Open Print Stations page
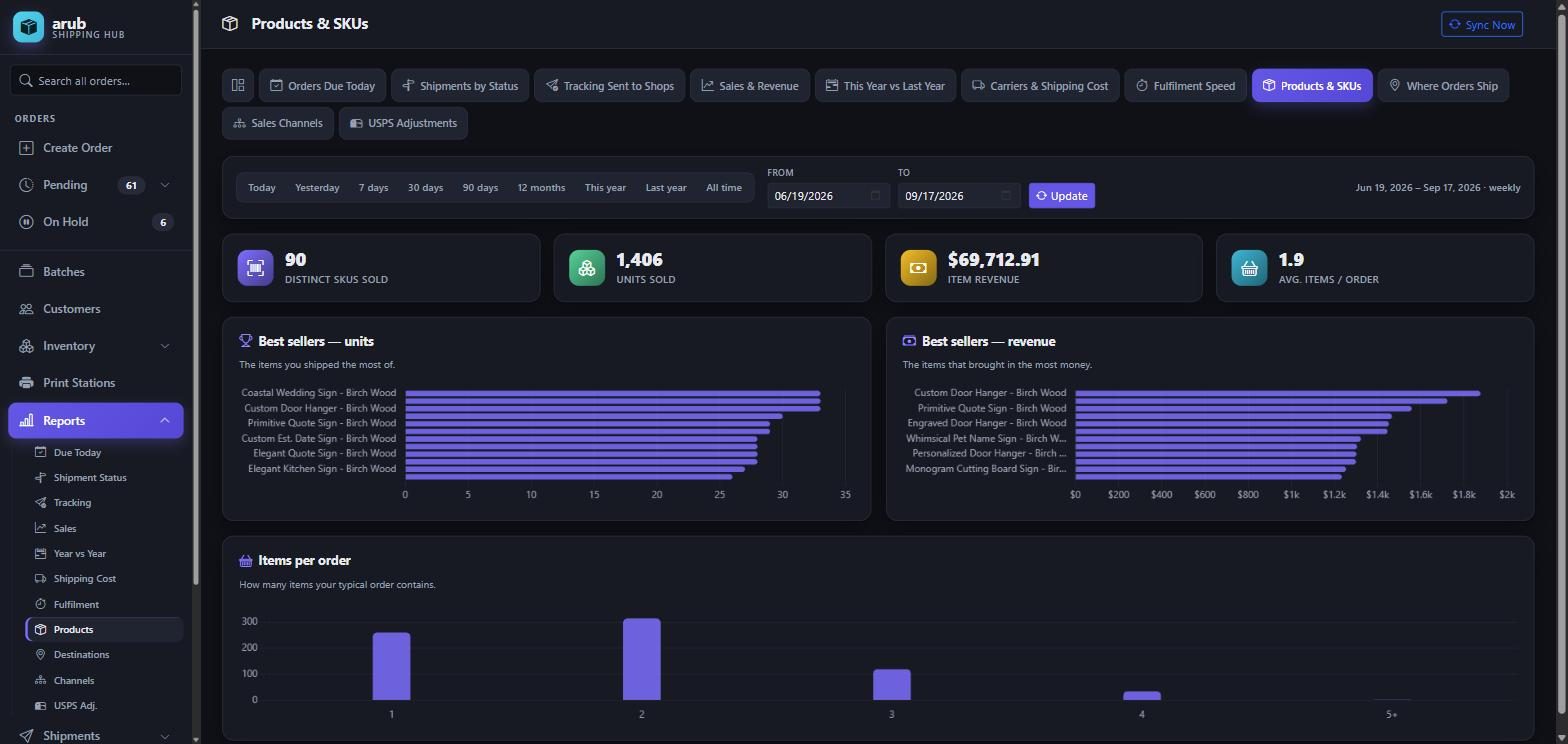Image resolution: width=1568 pixels, height=744 pixels. [x=96, y=383]
